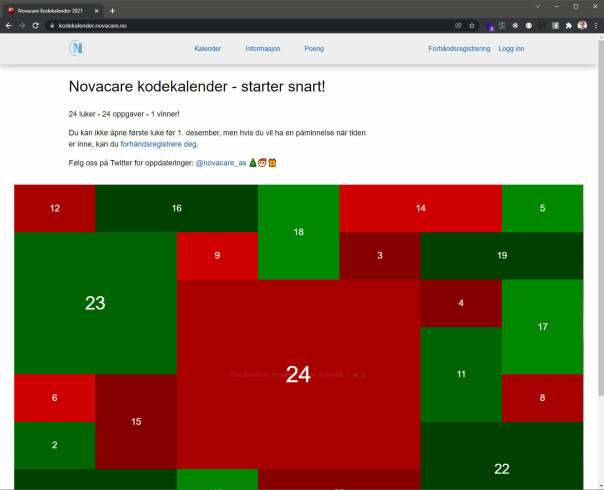
Task: Follow the forhåndsregistrere deg link
Action: click(x=158, y=144)
